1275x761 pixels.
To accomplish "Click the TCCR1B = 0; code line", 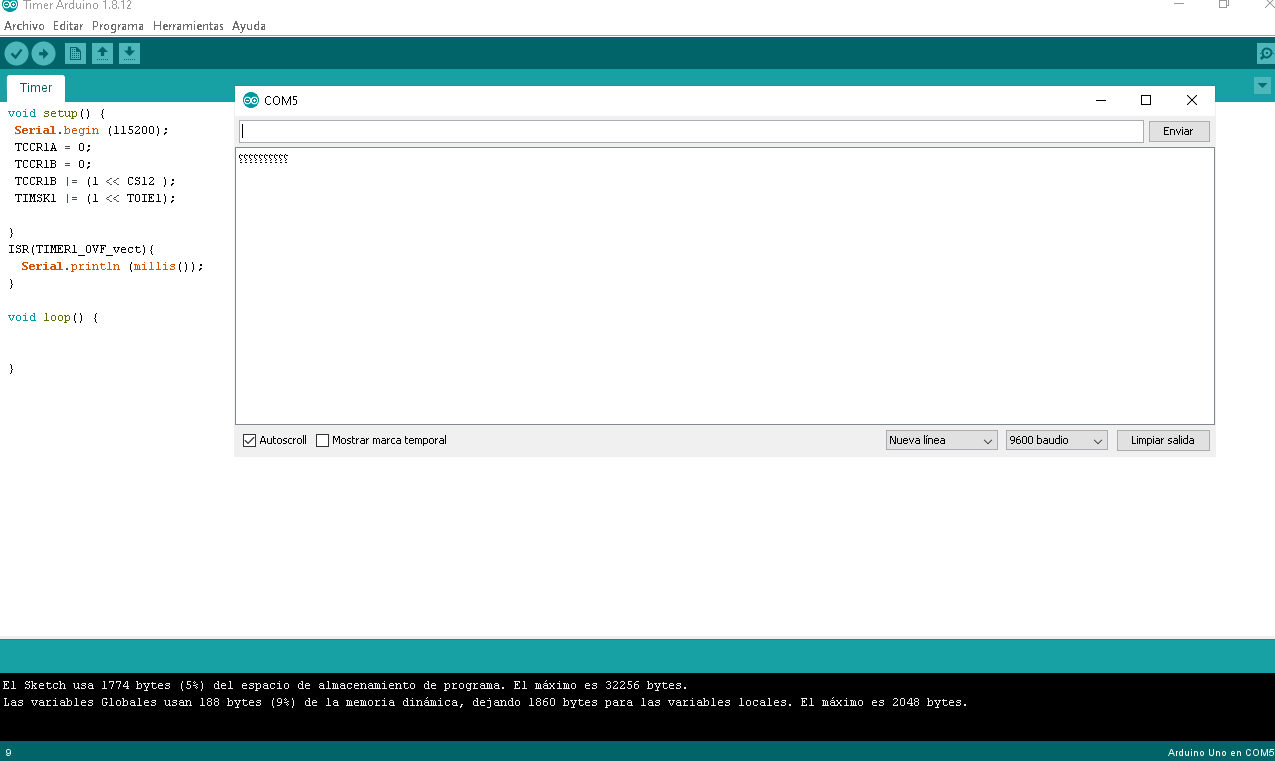I will click(x=53, y=164).
